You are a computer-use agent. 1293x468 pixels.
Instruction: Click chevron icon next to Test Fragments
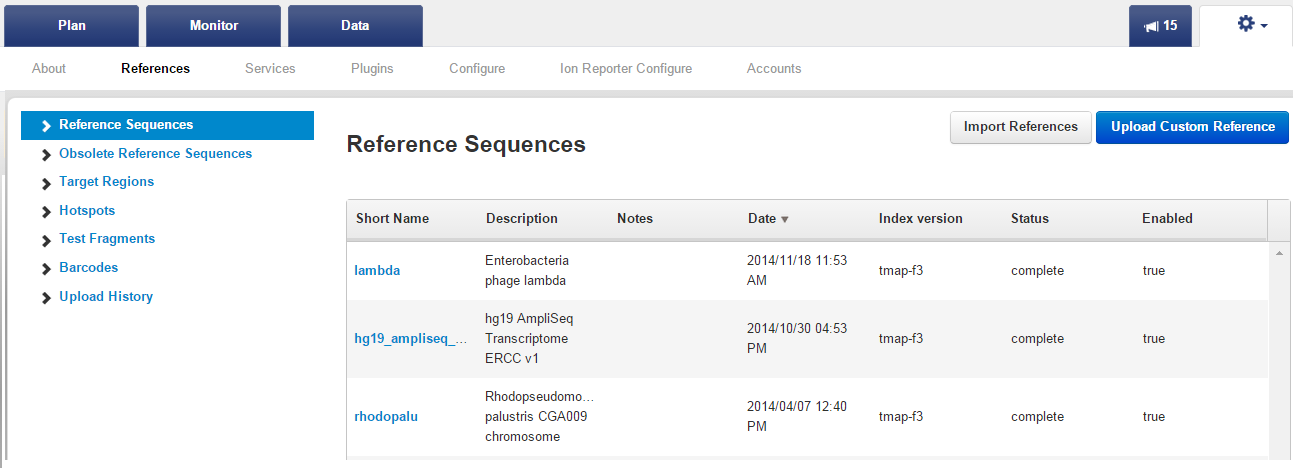(46, 240)
